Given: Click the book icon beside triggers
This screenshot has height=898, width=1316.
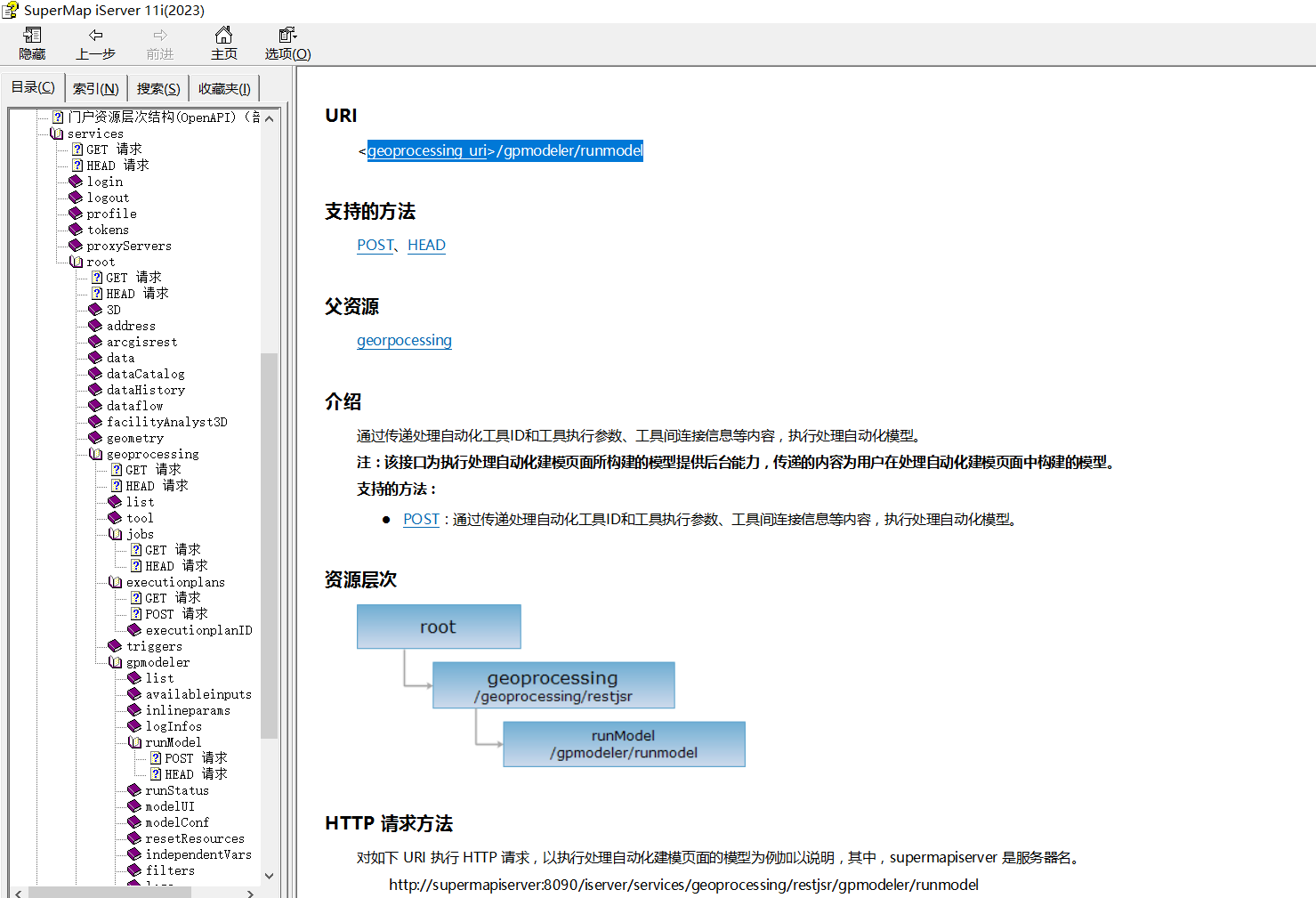Looking at the screenshot, I should (x=116, y=646).
